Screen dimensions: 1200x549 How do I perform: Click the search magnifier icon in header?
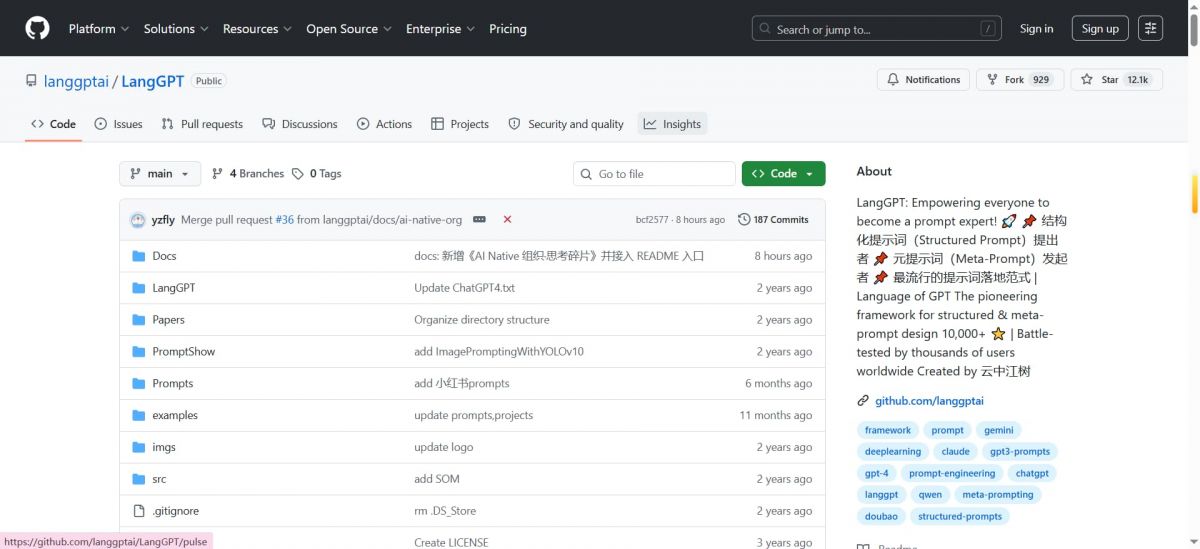coord(766,29)
